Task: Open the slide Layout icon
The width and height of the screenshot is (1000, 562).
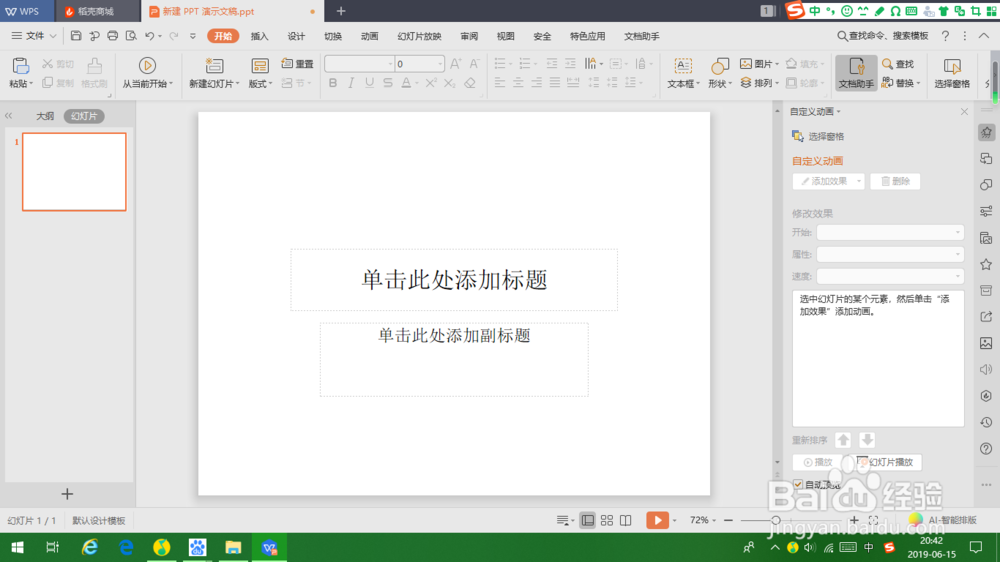Action: click(260, 66)
